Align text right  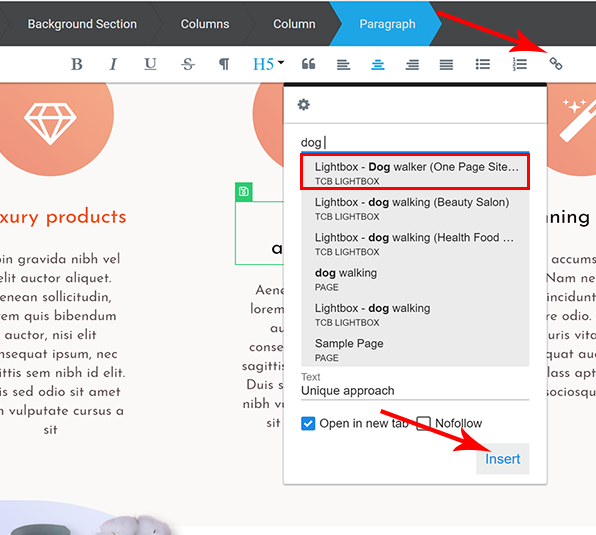(x=412, y=65)
